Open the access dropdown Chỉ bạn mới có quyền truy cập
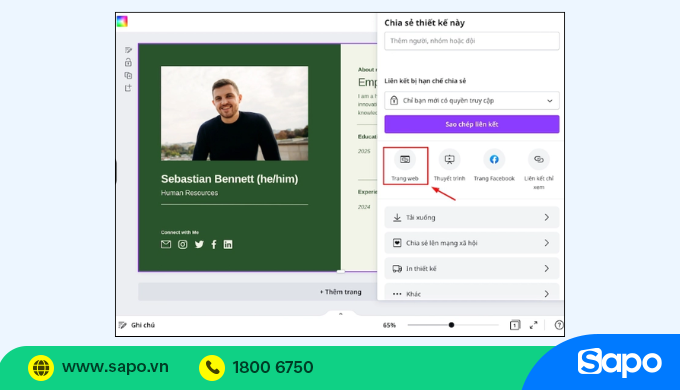Image resolution: width=680 pixels, height=390 pixels. coord(472,101)
